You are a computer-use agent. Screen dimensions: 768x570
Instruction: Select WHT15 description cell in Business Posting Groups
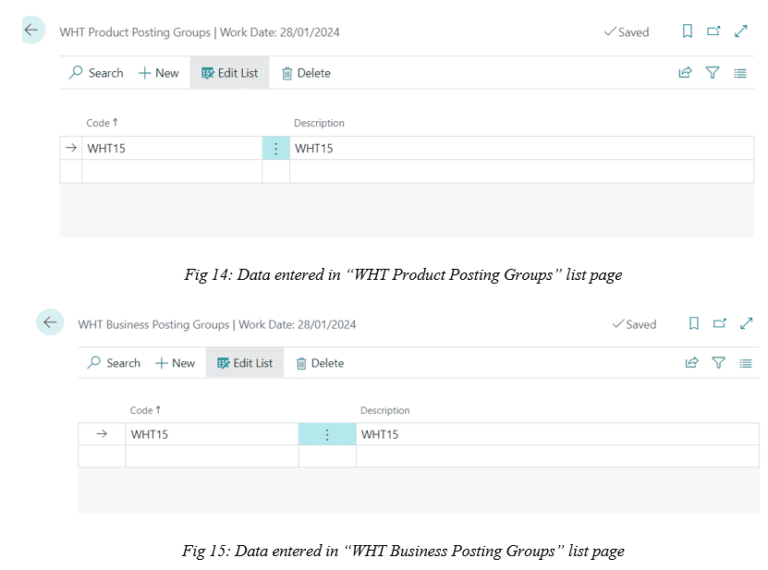point(558,434)
